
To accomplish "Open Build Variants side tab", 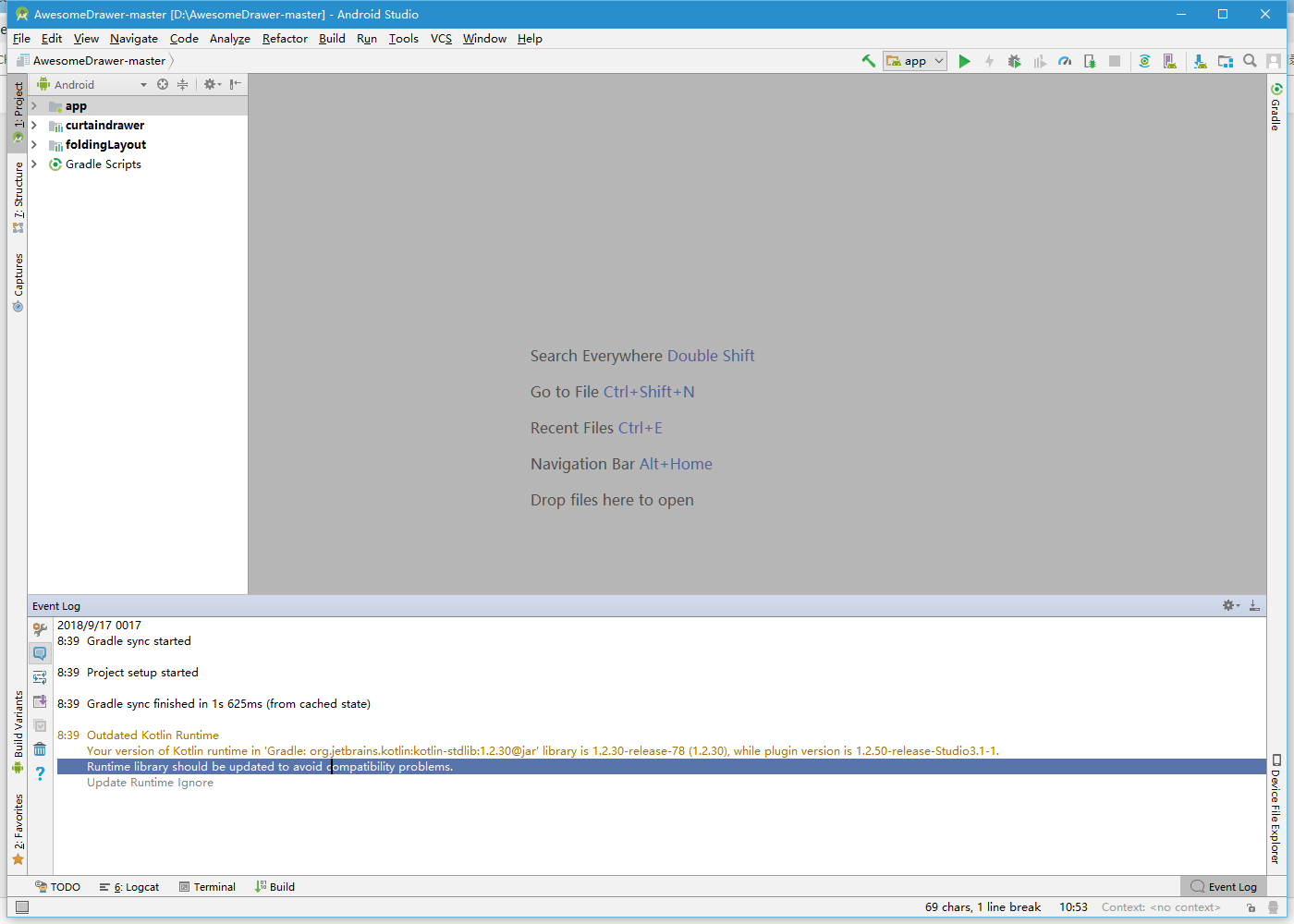I will pyautogui.click(x=18, y=732).
